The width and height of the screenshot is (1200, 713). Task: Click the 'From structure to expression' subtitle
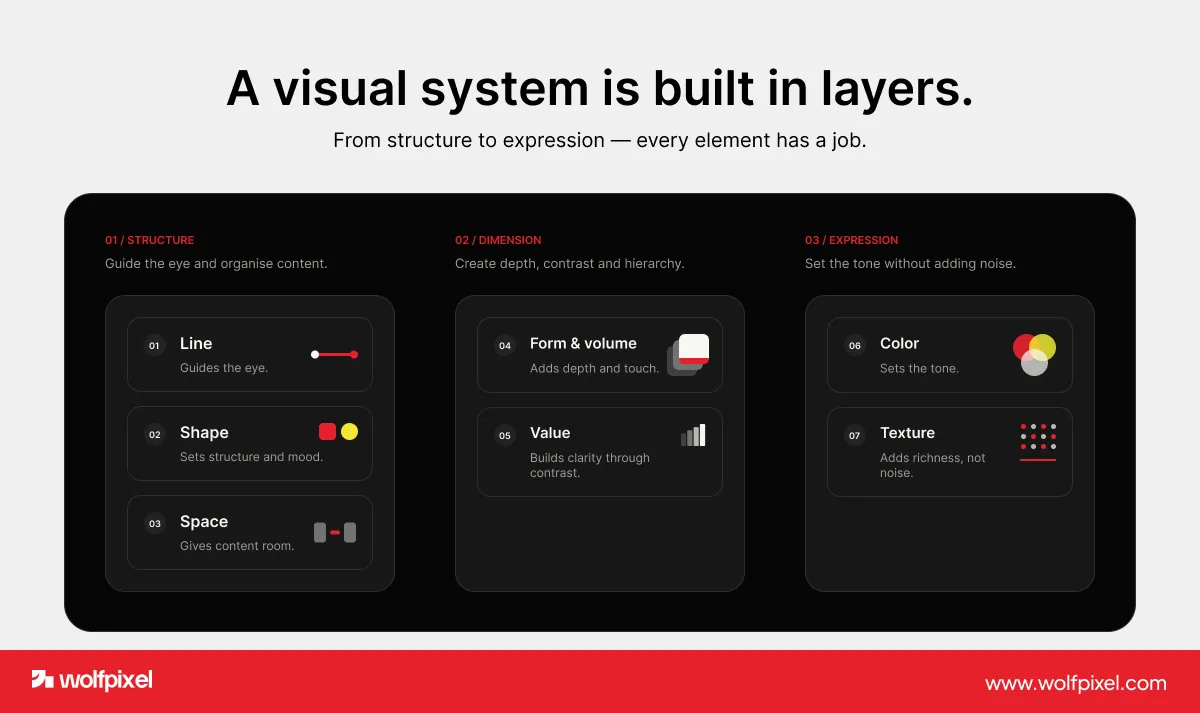coord(600,141)
